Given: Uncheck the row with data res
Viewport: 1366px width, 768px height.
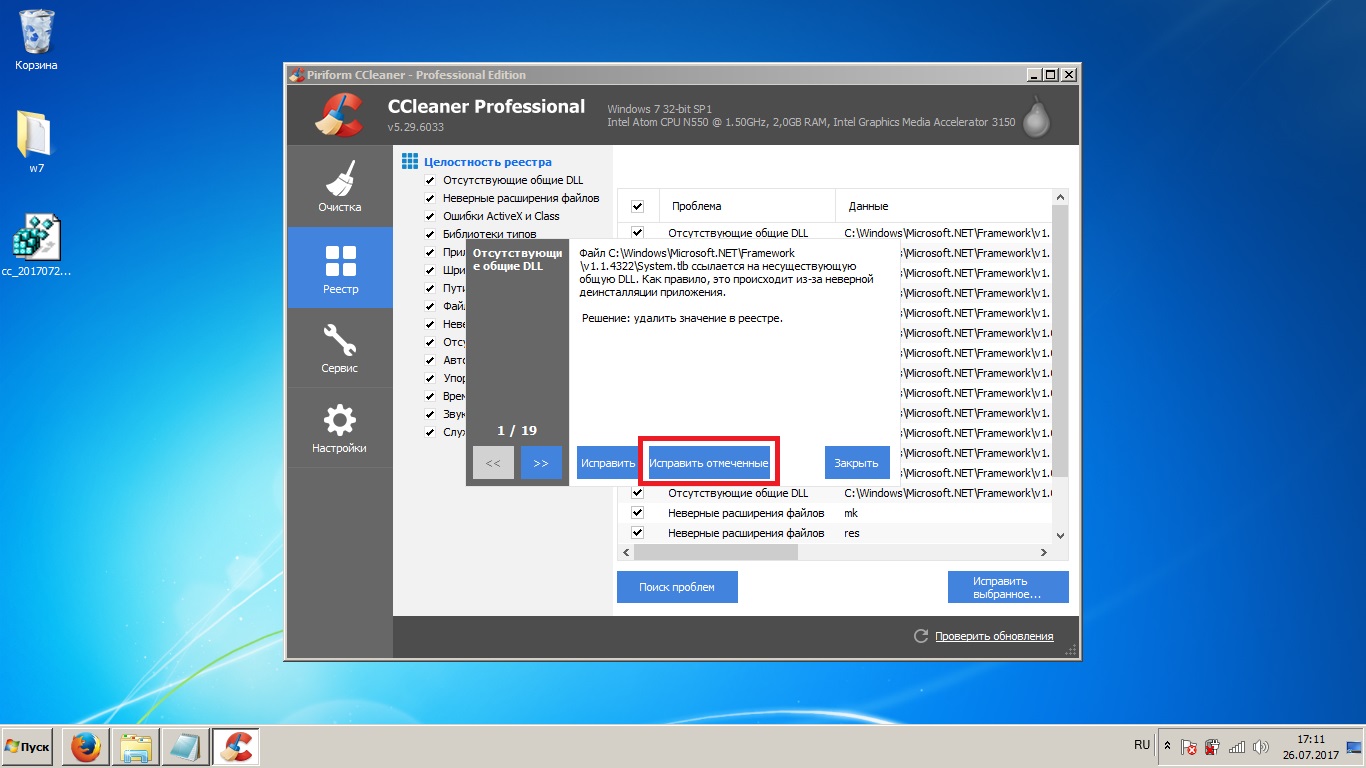Looking at the screenshot, I should [637, 533].
